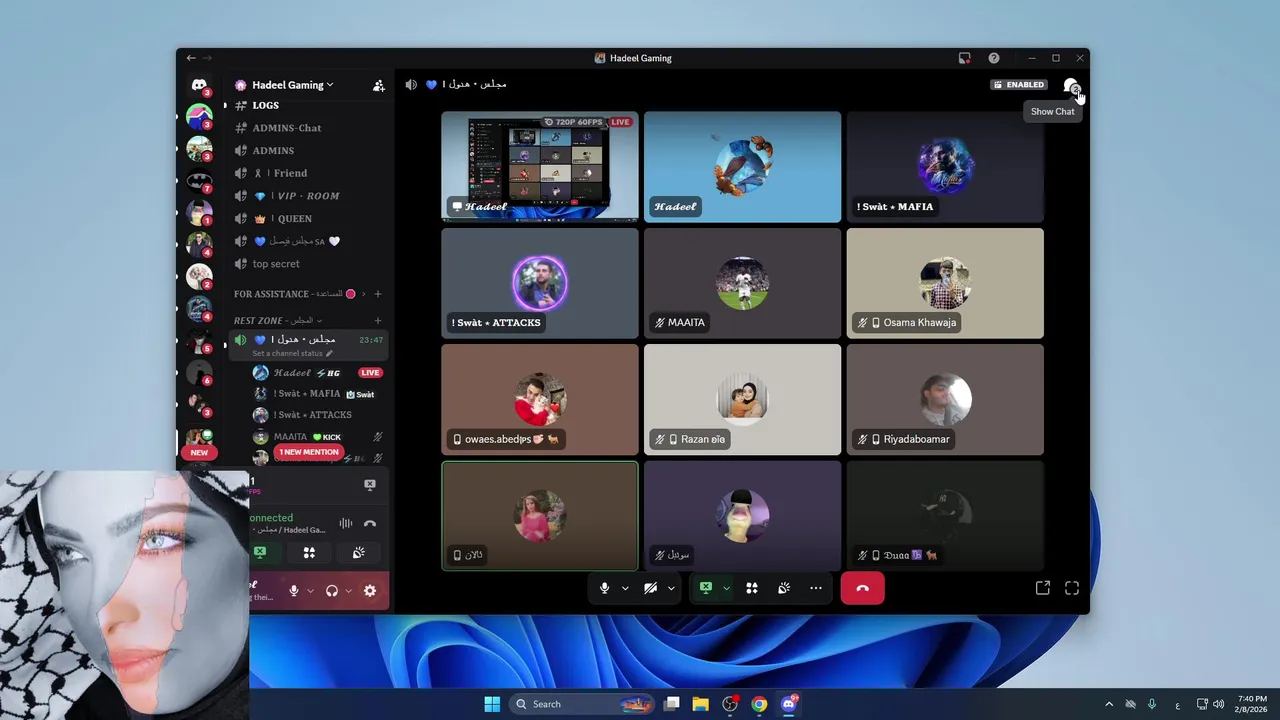The height and width of the screenshot is (720, 1280).
Task: Expand input device arrow in user panel
Action: pos(310,591)
